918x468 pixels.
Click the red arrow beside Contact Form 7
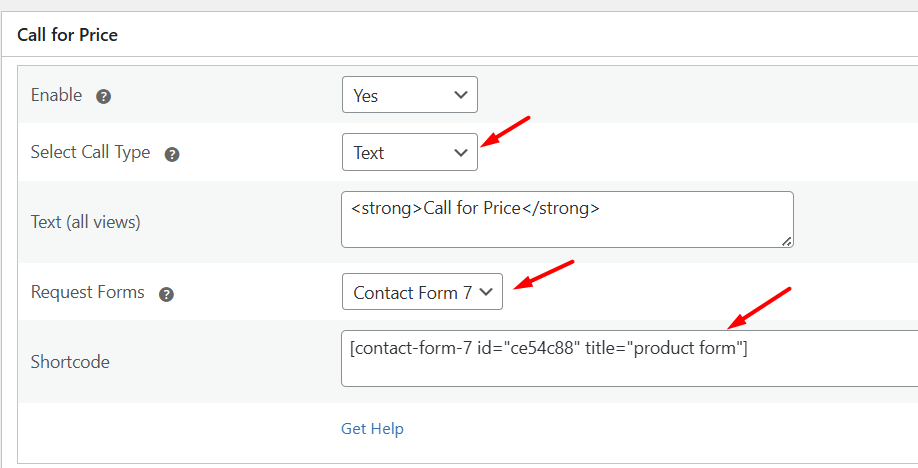coord(545,275)
